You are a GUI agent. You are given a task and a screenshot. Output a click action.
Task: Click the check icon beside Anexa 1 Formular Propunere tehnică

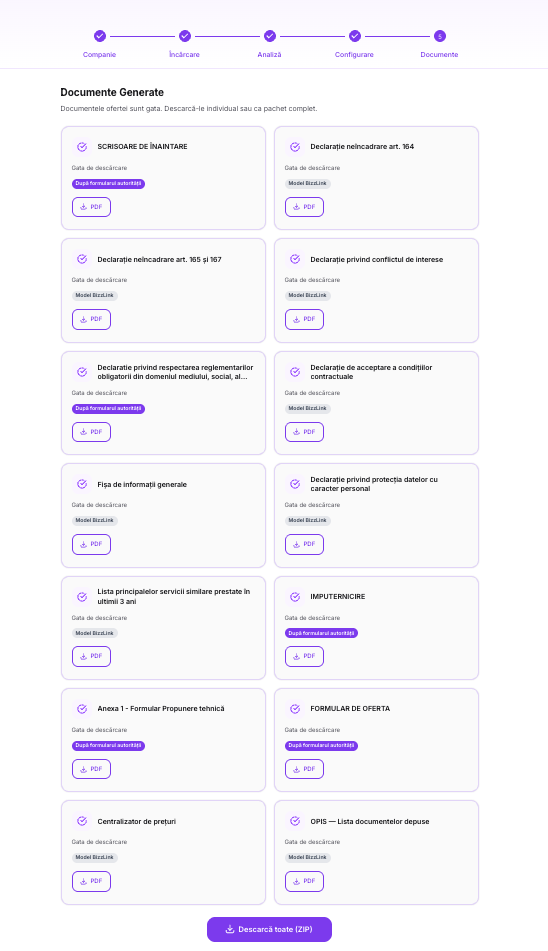click(82, 709)
